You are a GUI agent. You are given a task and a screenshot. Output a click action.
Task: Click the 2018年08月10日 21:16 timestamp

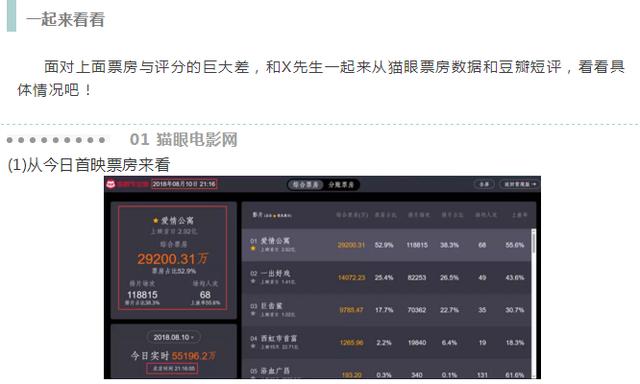184,184
